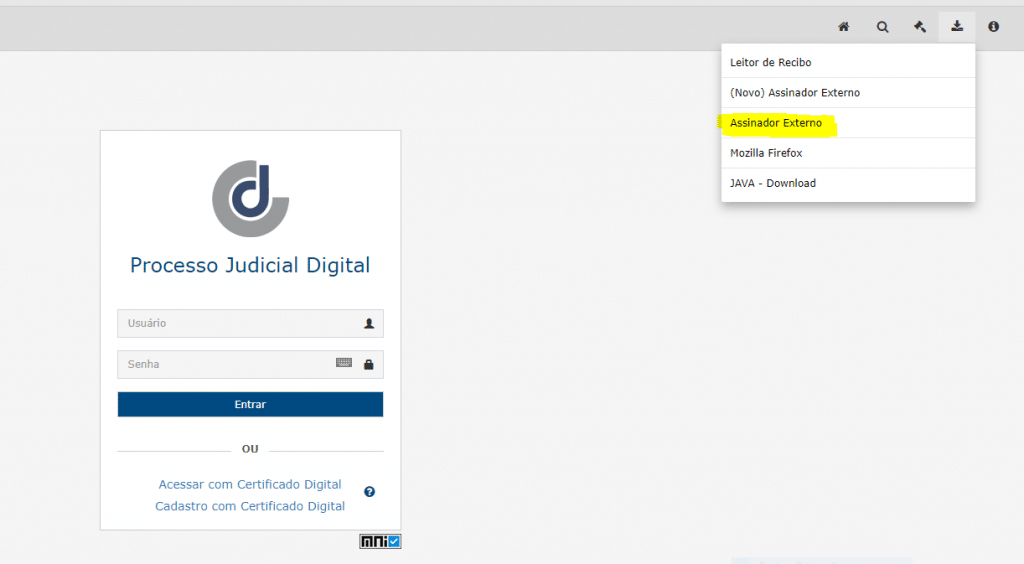Select Mozilla Firefox download entry
Screen dimensions: 1024x564
[x=848, y=153]
